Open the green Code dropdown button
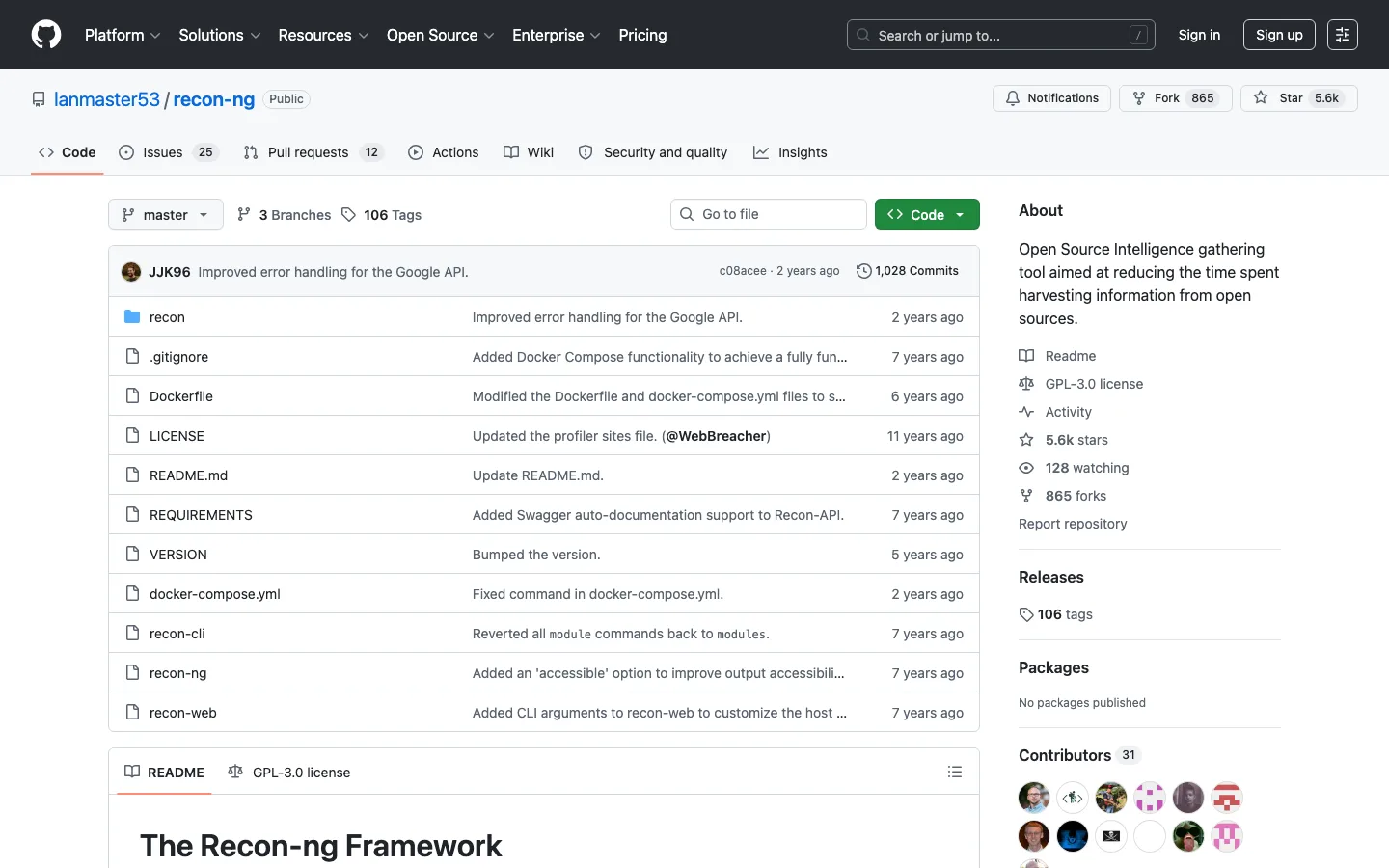1389x868 pixels. click(x=927, y=214)
